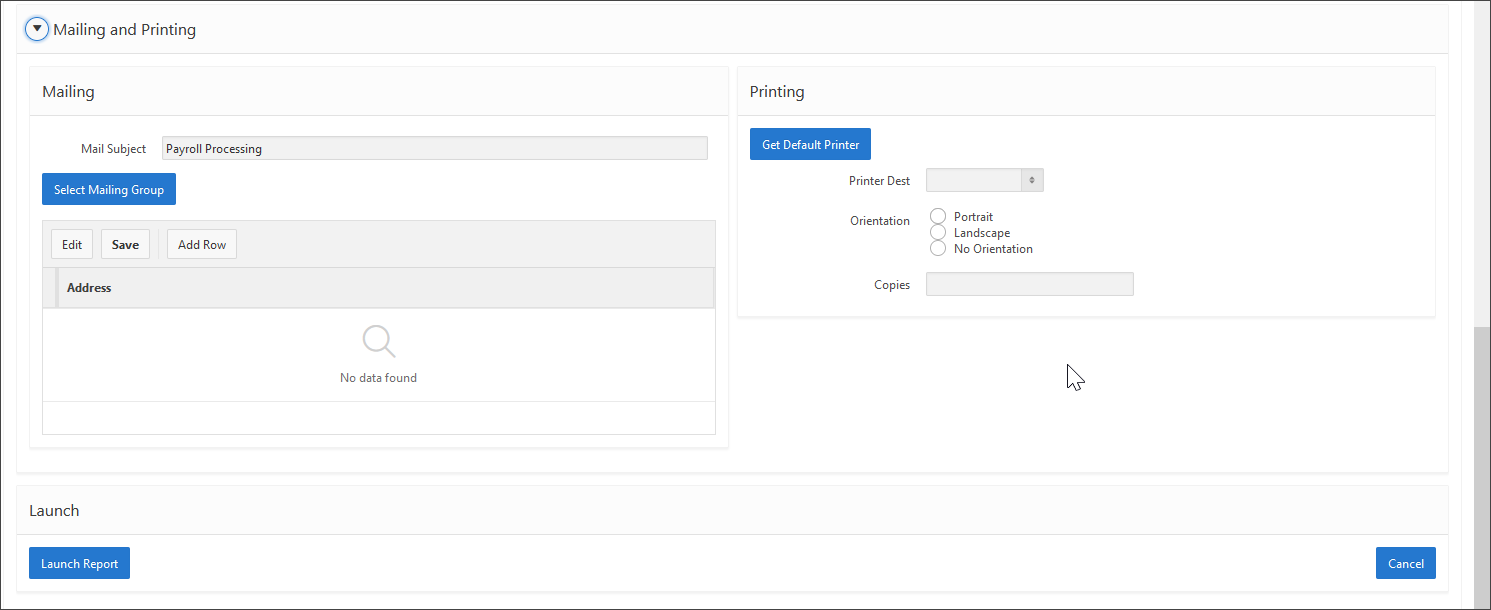The height and width of the screenshot is (610, 1491).
Task: Click the Printer Dest dropdown arrow
Action: click(x=1031, y=180)
